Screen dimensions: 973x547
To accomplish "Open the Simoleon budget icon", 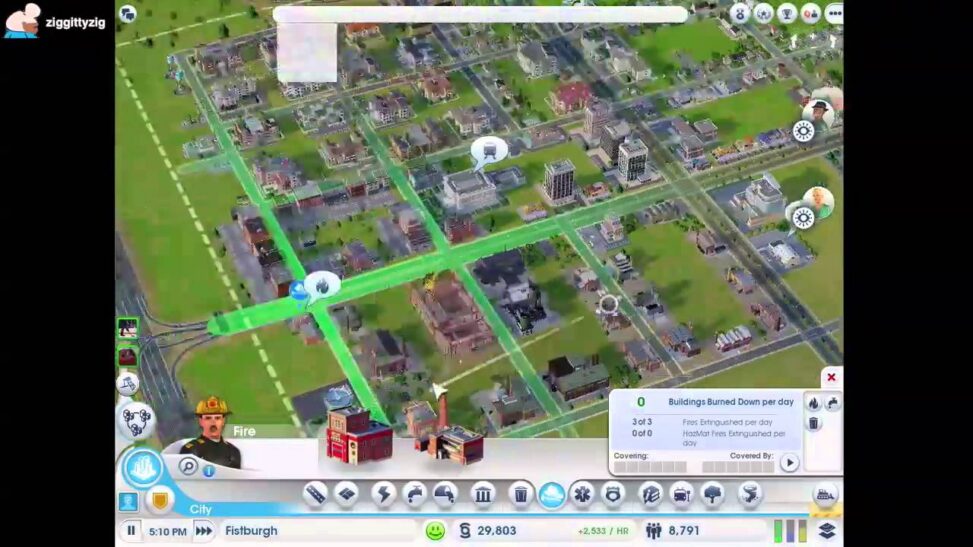I will [465, 531].
